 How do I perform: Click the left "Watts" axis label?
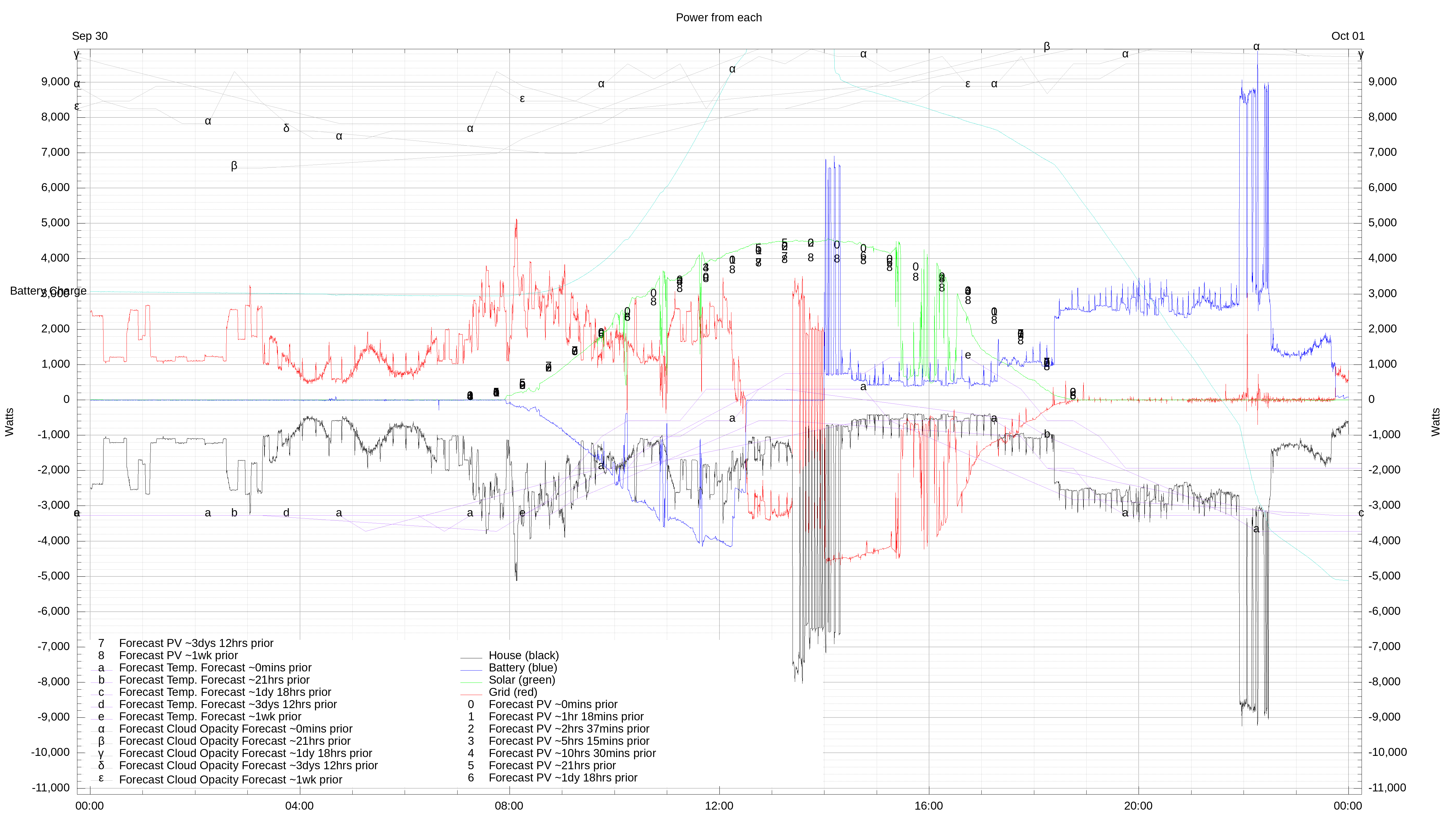click(10, 422)
